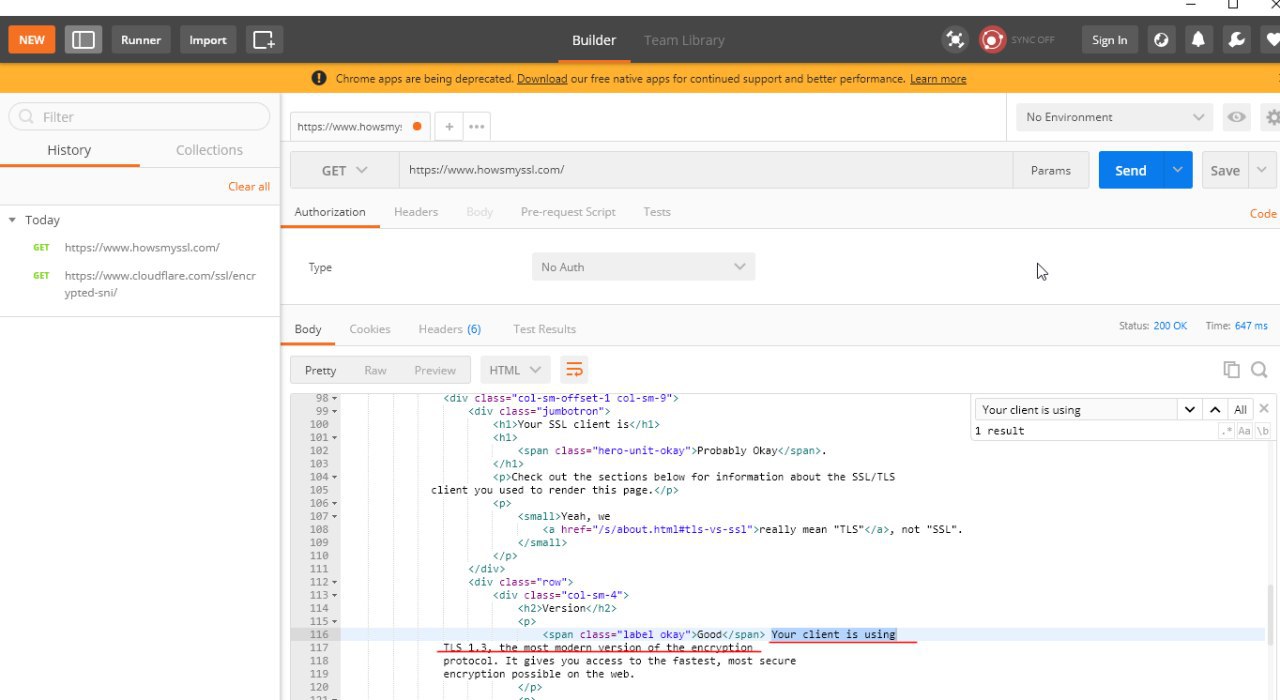The image size is (1280, 700).
Task: Click the environment quick look eye icon
Action: click(x=1237, y=117)
